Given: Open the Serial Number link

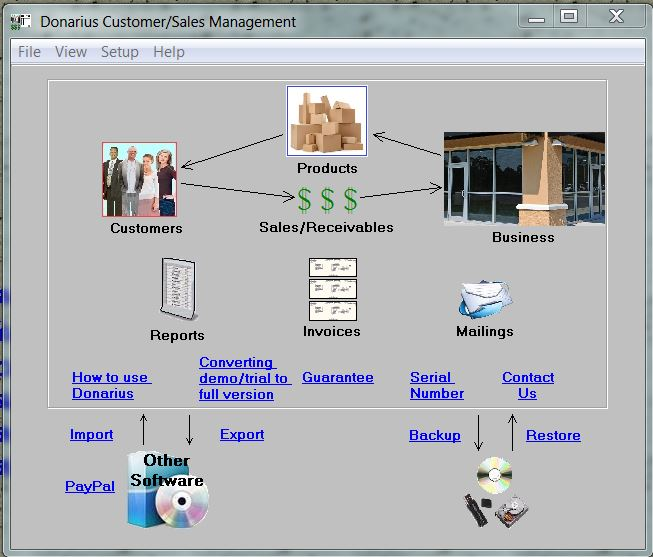Looking at the screenshot, I should point(437,385).
